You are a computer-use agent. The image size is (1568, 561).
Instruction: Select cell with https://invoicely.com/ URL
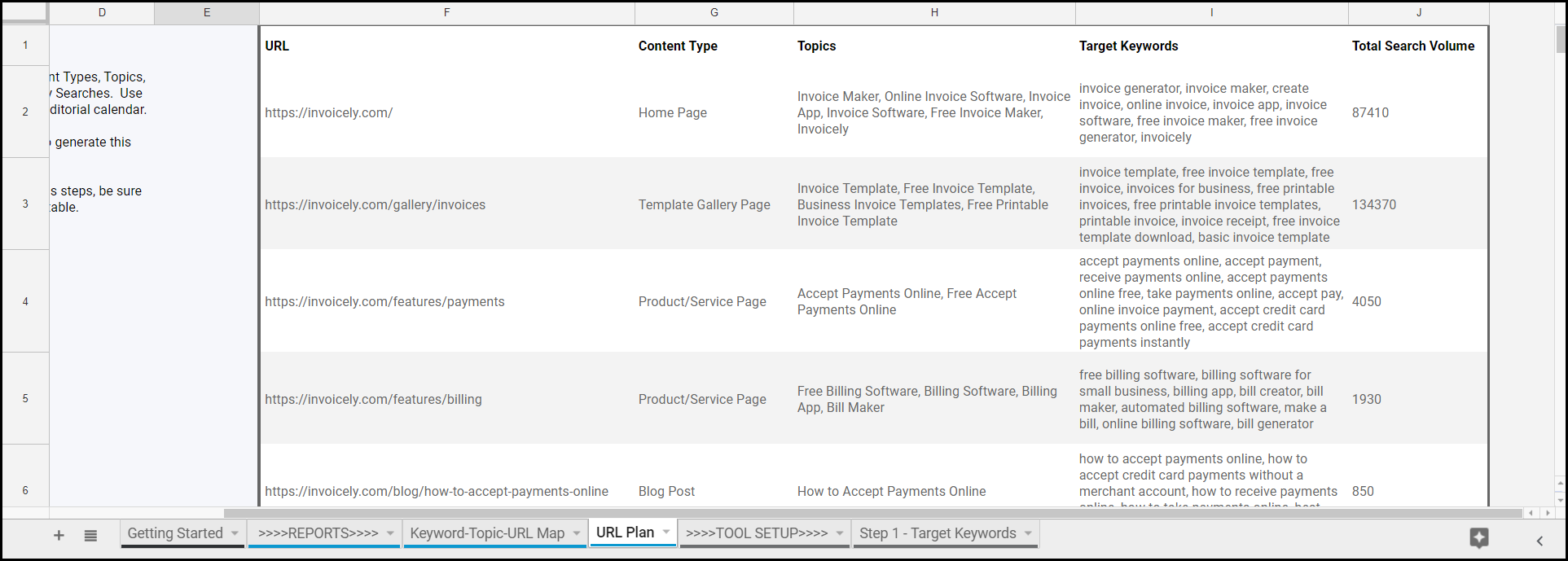click(447, 112)
